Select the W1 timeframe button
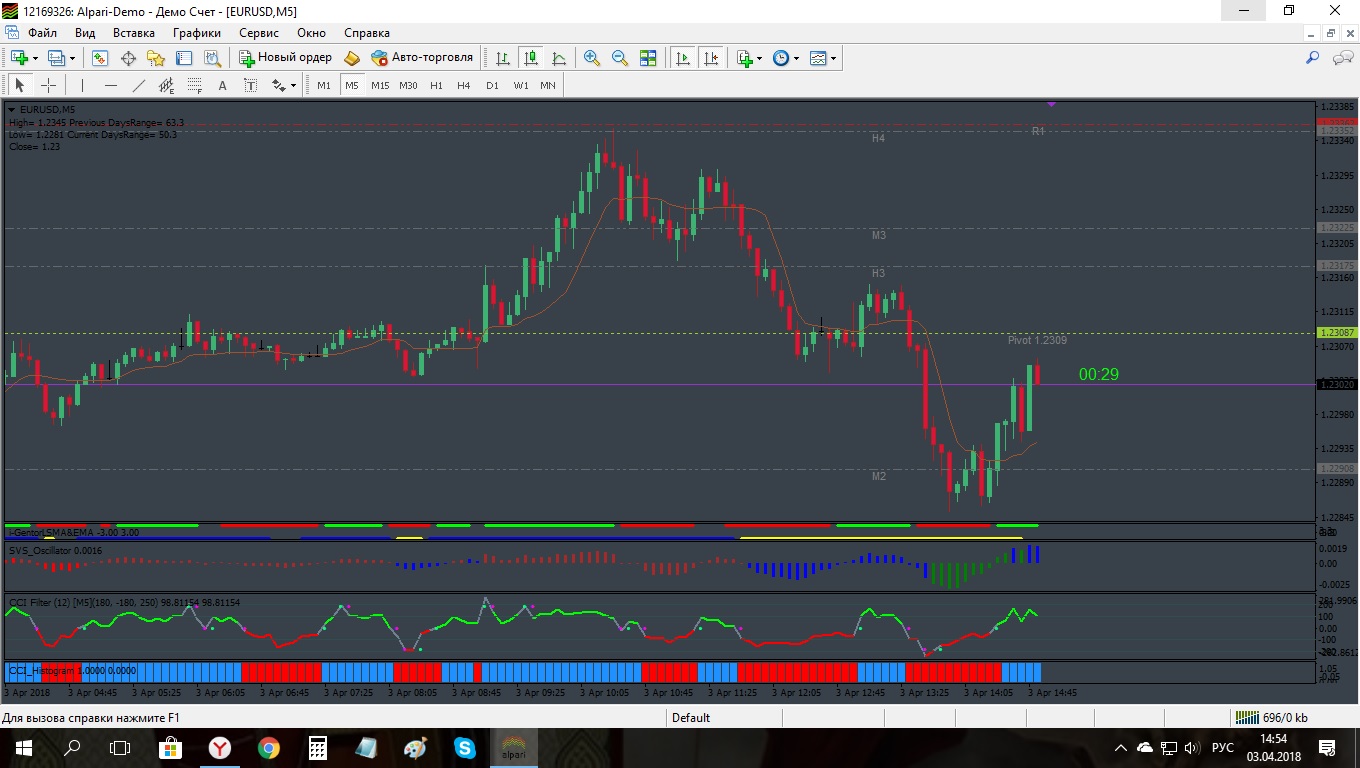 click(x=521, y=85)
